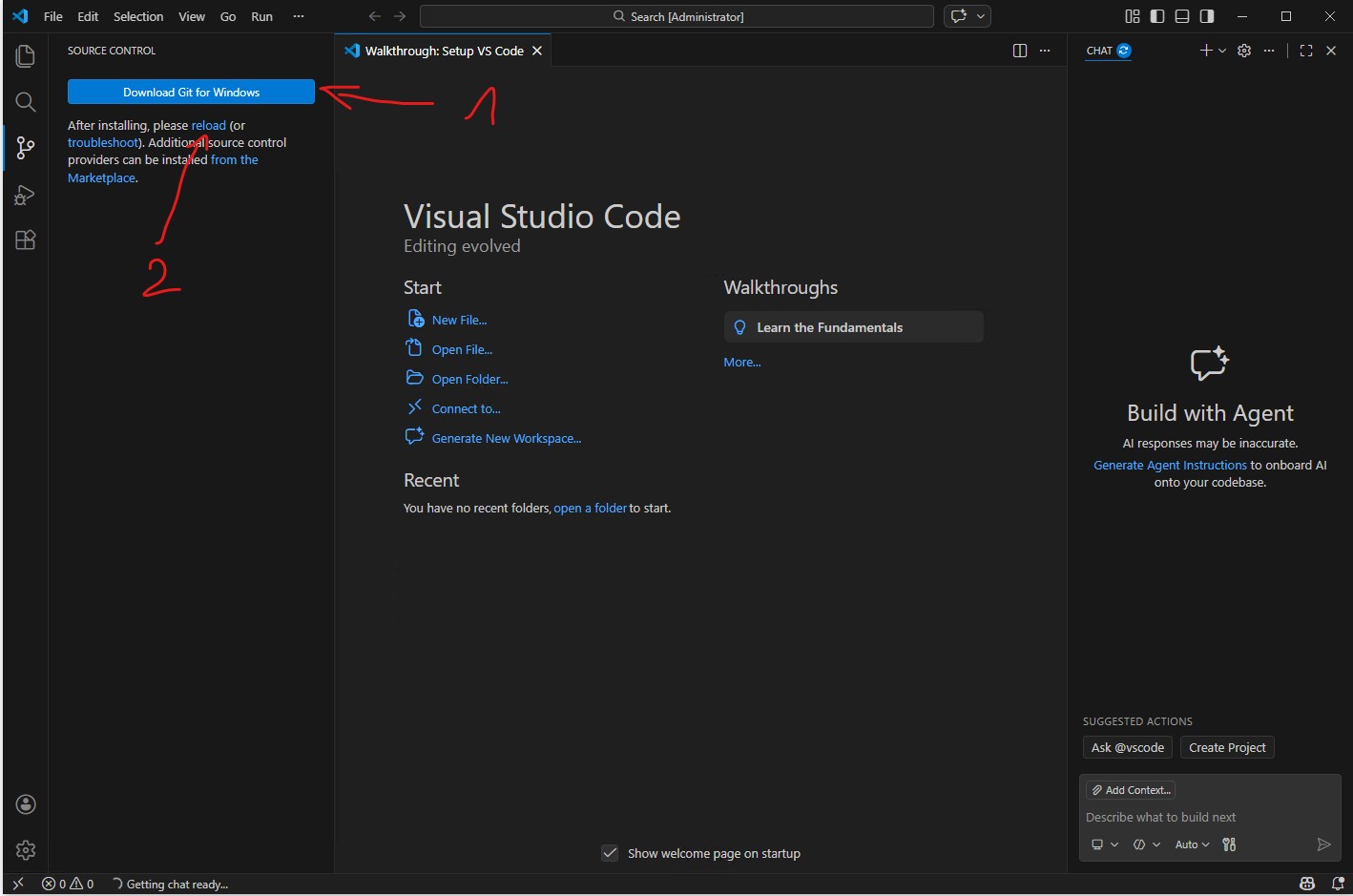Screen dimensions: 1353x896
Task: Toggle primary side bar layout icon
Action: point(1157,16)
